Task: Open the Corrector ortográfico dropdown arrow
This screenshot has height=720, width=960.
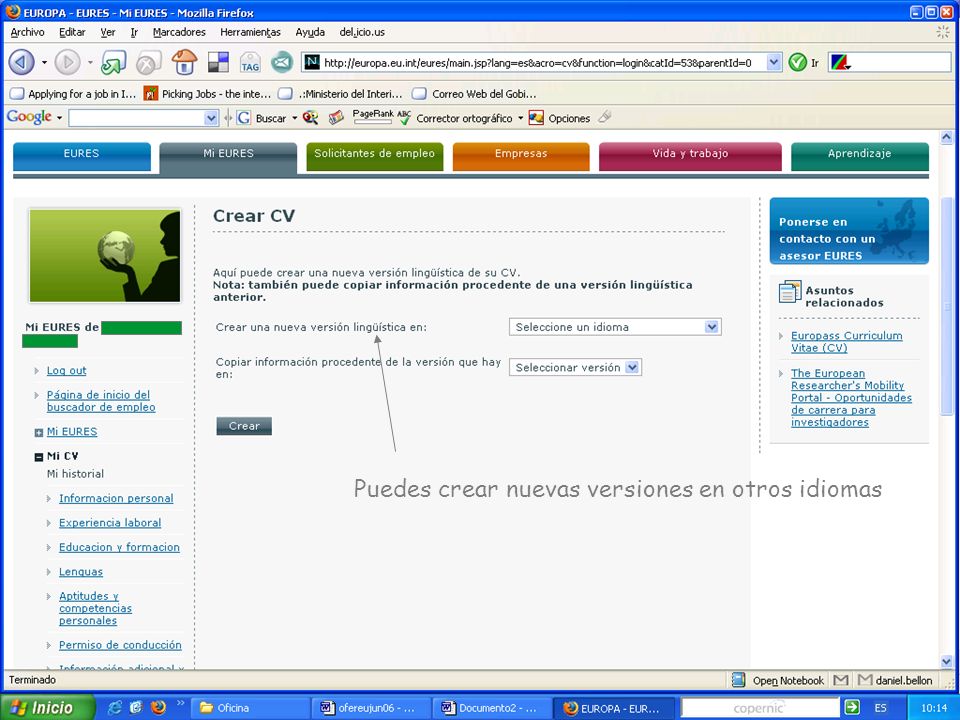Action: [x=520, y=118]
